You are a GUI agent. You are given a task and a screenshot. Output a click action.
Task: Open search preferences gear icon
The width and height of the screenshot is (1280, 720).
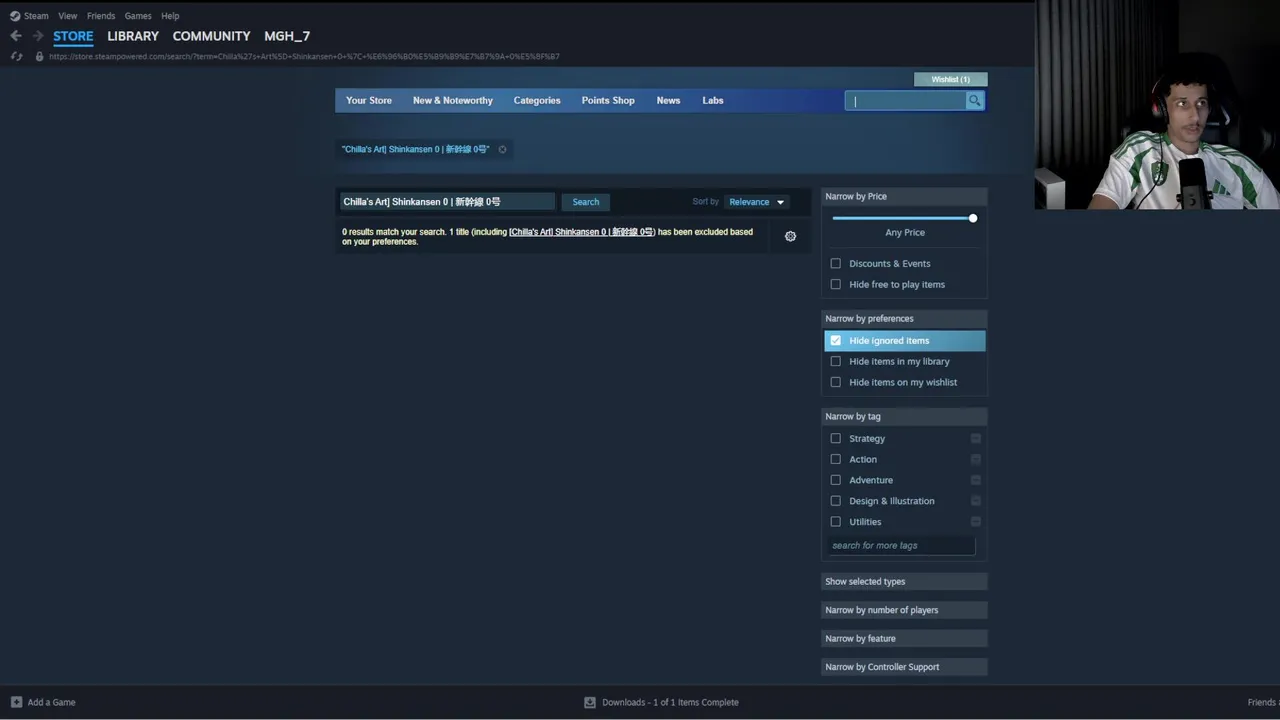coord(790,236)
